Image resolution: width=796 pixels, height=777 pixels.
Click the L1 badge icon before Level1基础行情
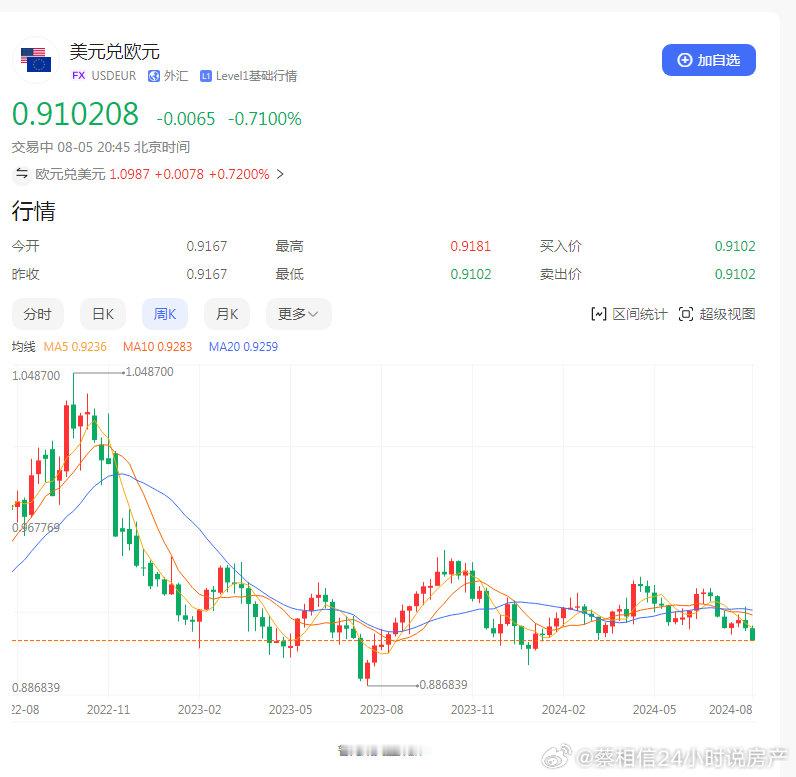point(206,76)
